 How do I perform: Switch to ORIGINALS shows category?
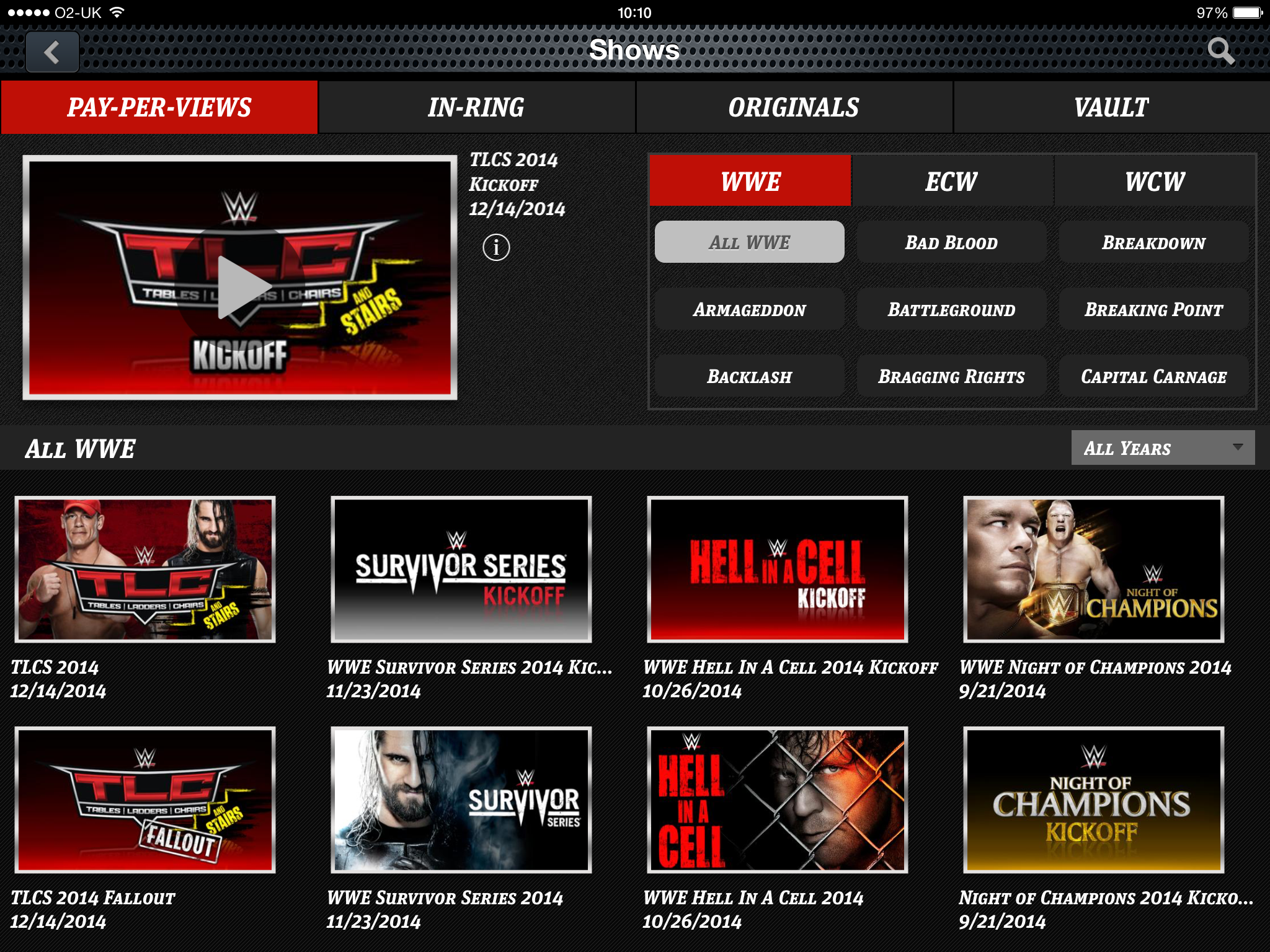pyautogui.click(x=795, y=106)
